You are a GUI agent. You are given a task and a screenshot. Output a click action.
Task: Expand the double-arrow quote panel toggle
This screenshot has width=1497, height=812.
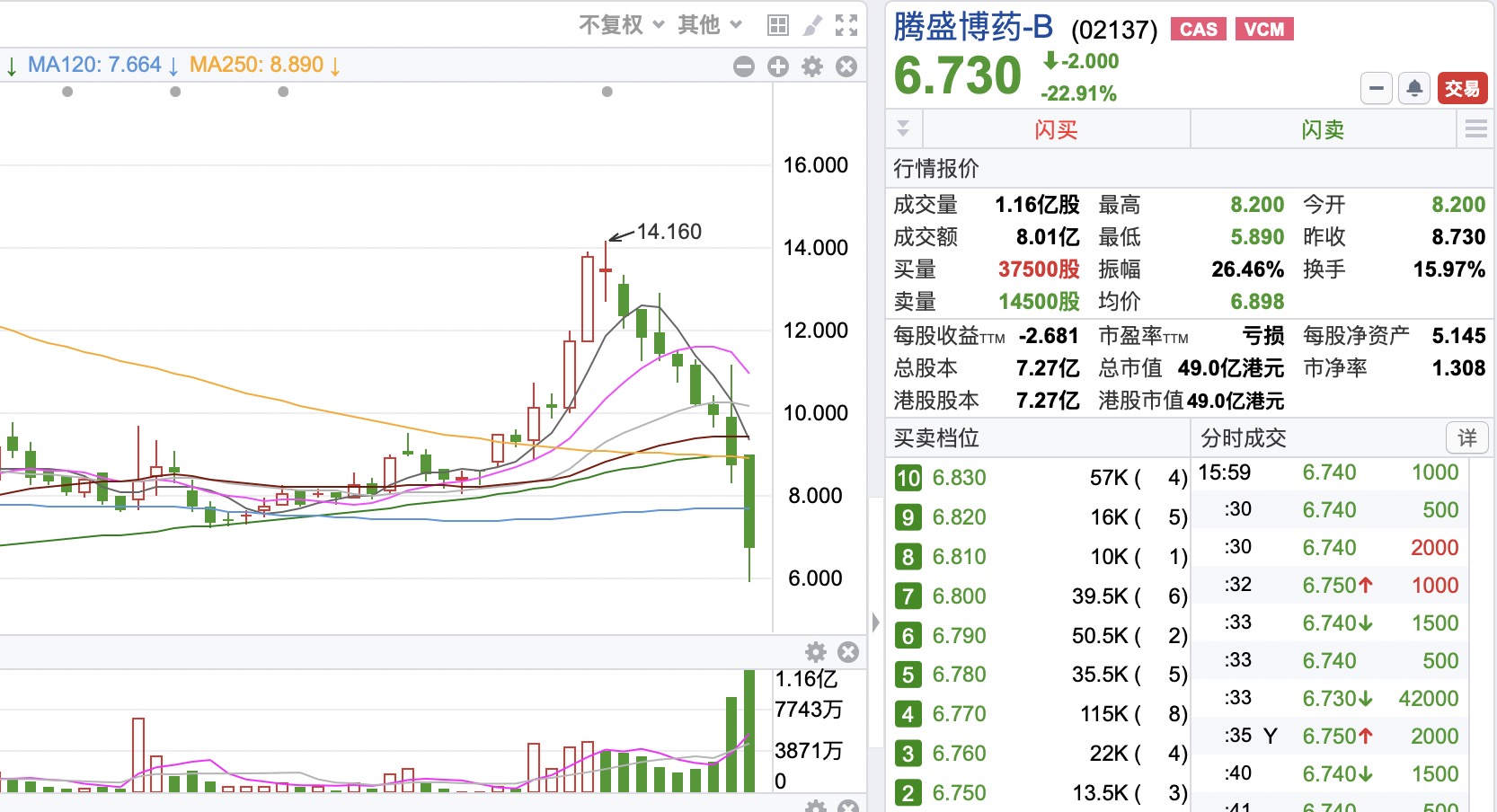pos(903,129)
